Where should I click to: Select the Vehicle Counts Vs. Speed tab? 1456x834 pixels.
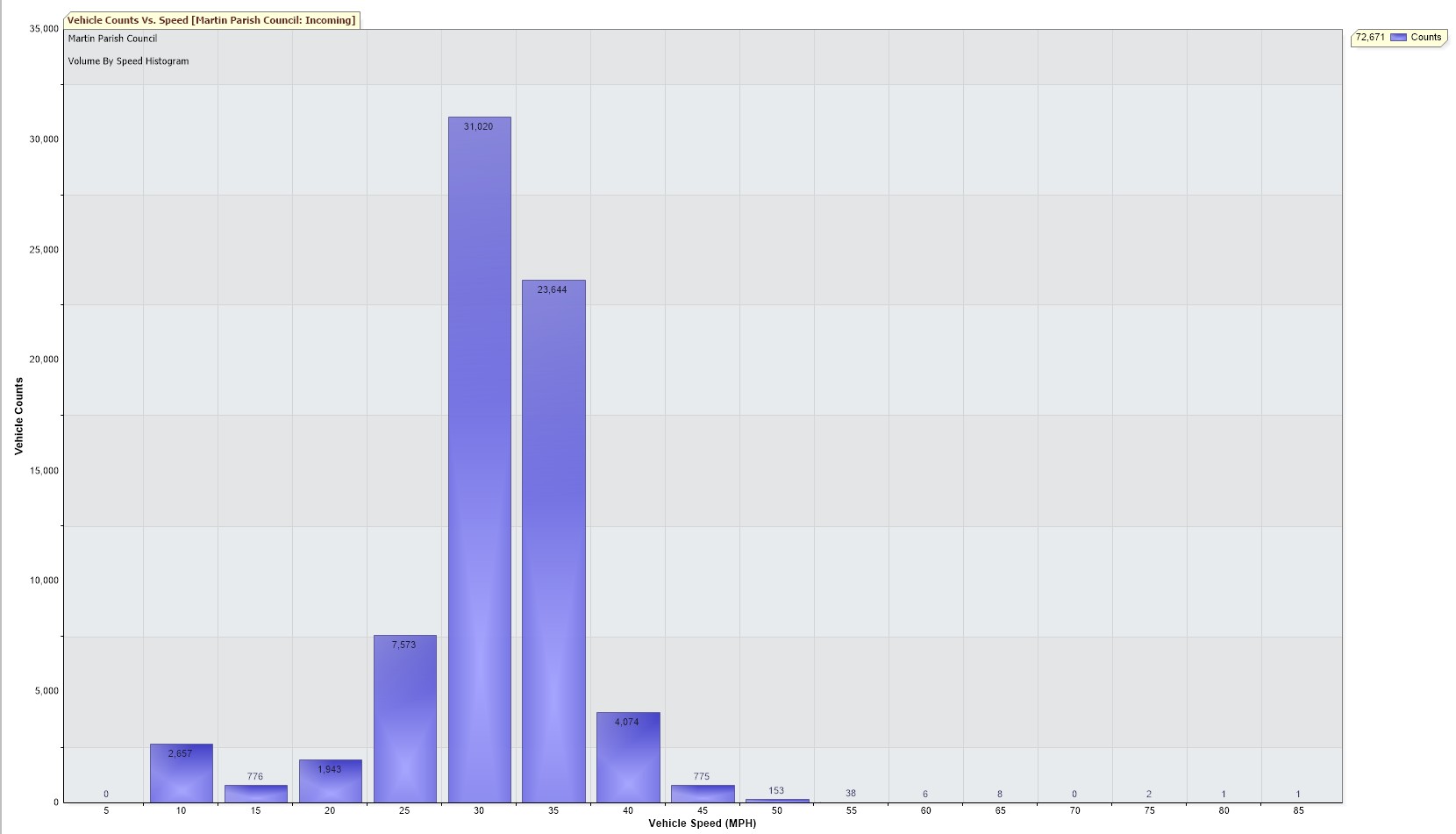pos(211,20)
